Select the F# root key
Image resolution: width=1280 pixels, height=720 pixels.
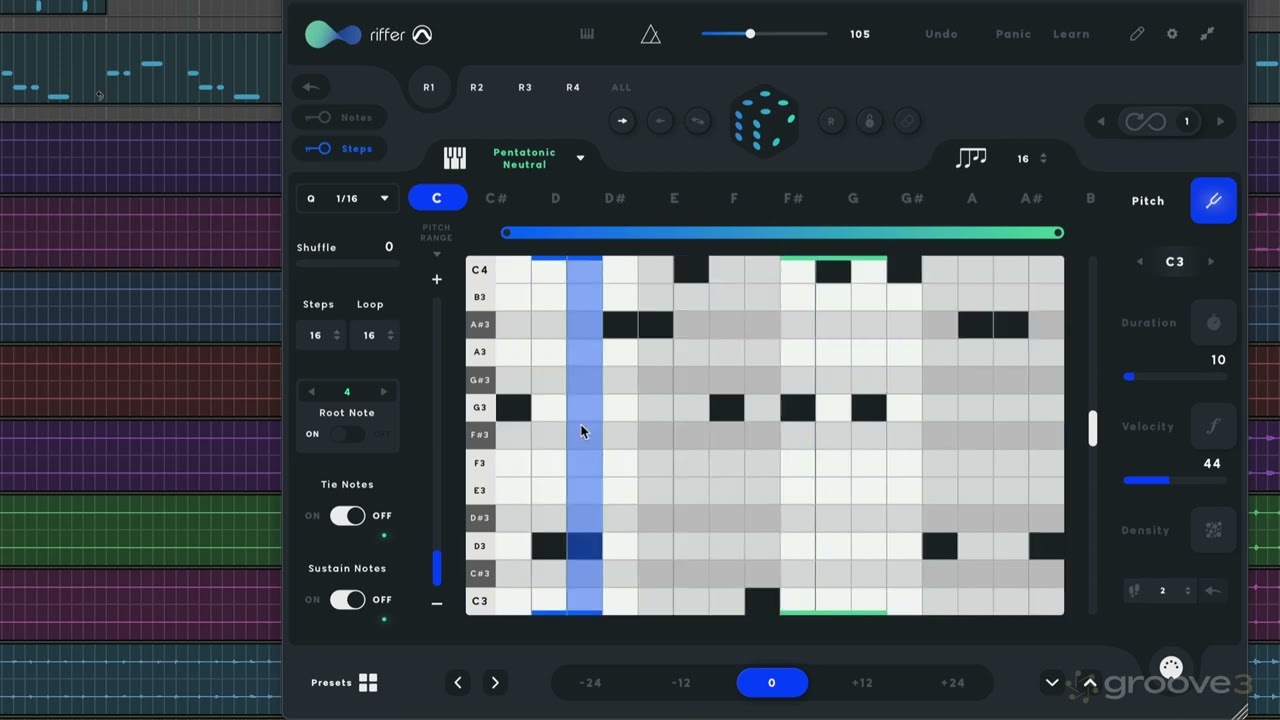coord(793,198)
